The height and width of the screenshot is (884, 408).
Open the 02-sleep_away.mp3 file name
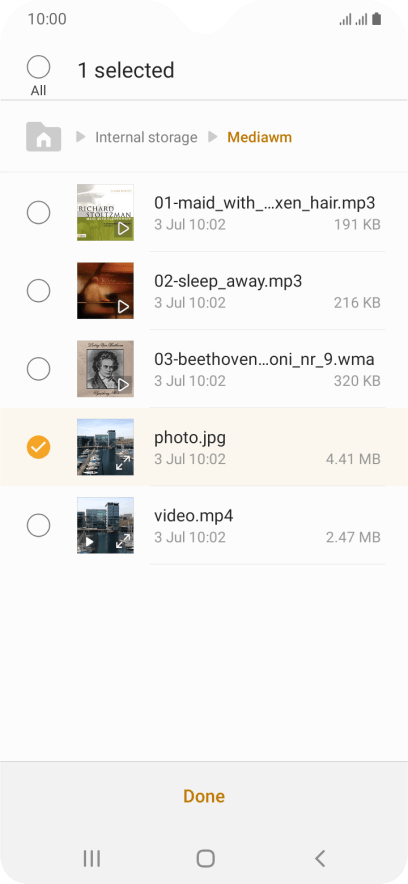coord(228,281)
